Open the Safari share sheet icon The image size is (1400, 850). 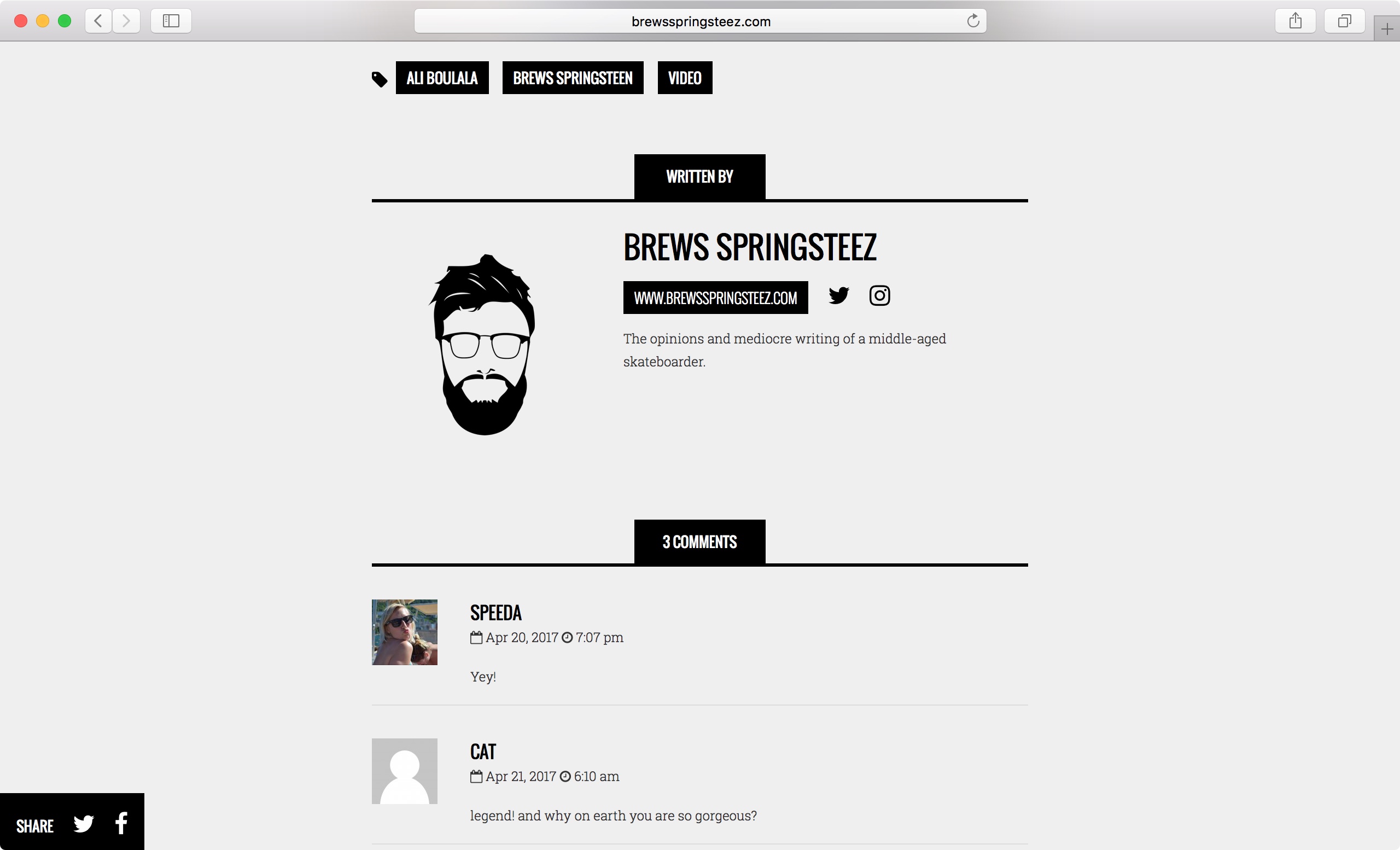click(x=1295, y=21)
